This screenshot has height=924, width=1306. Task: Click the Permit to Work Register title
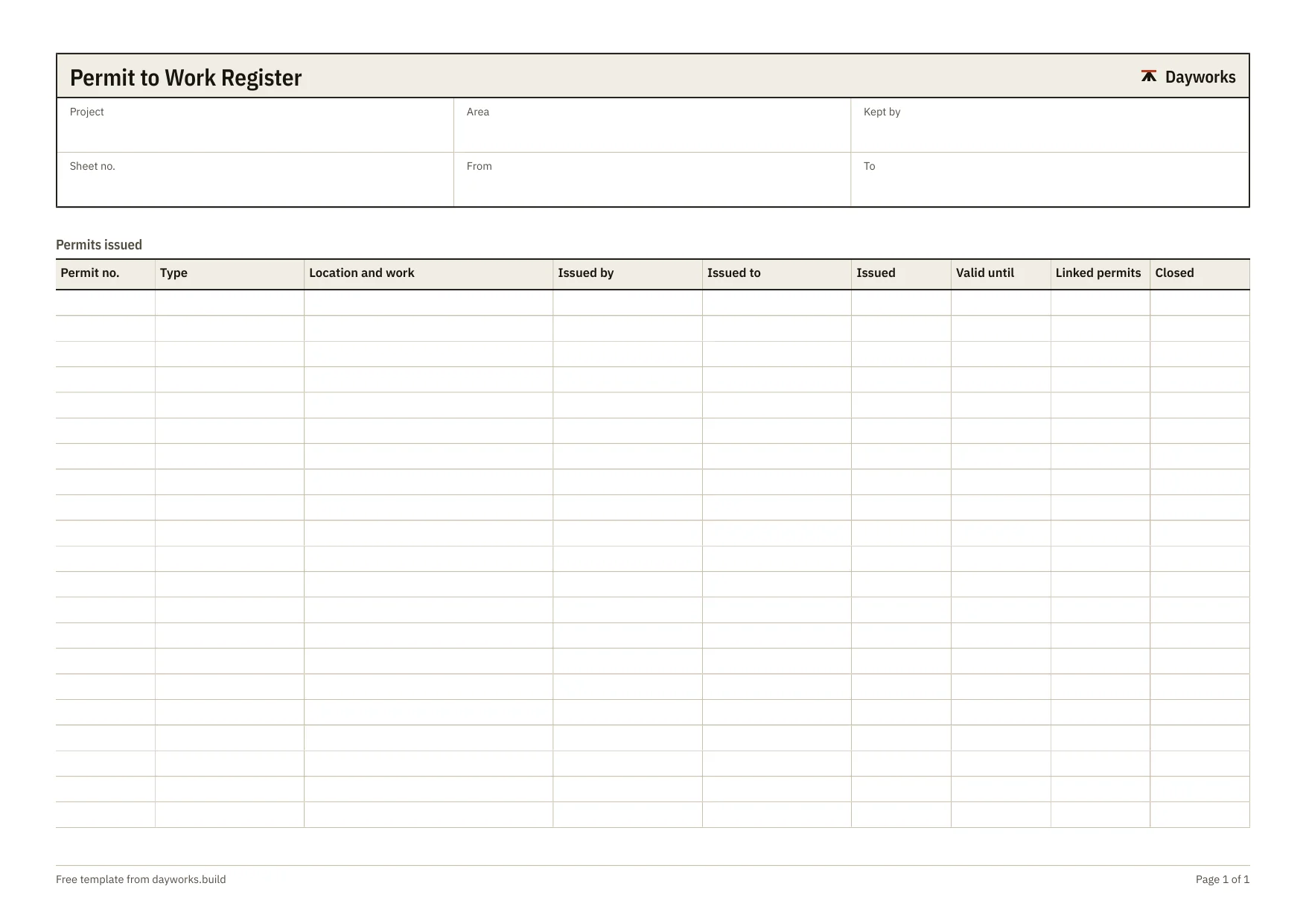pyautogui.click(x=185, y=78)
